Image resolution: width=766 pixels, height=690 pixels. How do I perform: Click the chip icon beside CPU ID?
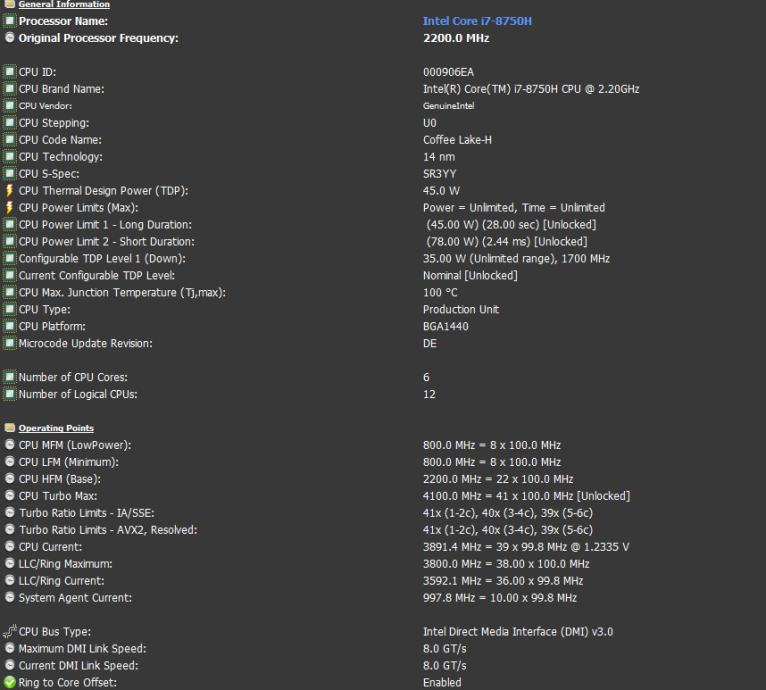[10, 72]
